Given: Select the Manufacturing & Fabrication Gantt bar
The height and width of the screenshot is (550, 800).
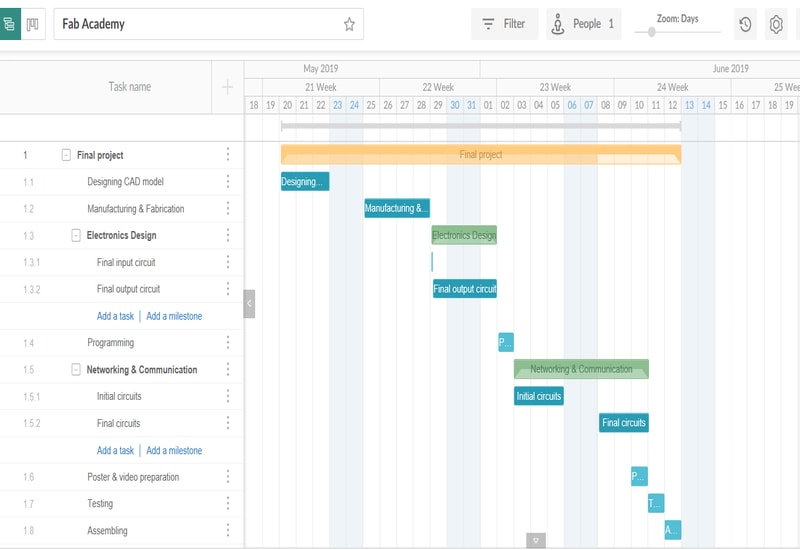Looking at the screenshot, I should click(397, 208).
